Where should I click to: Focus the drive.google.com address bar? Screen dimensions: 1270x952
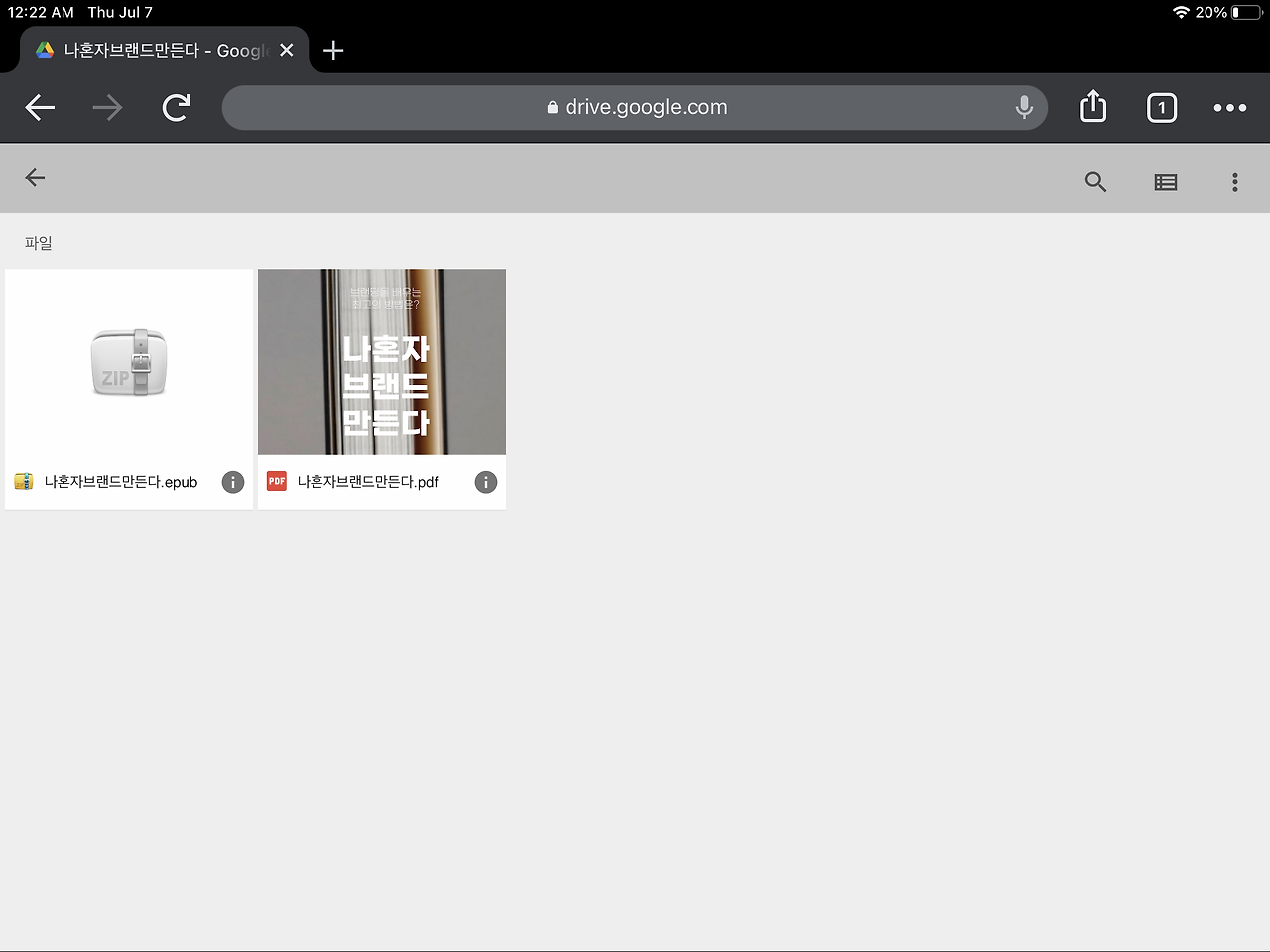pos(635,107)
